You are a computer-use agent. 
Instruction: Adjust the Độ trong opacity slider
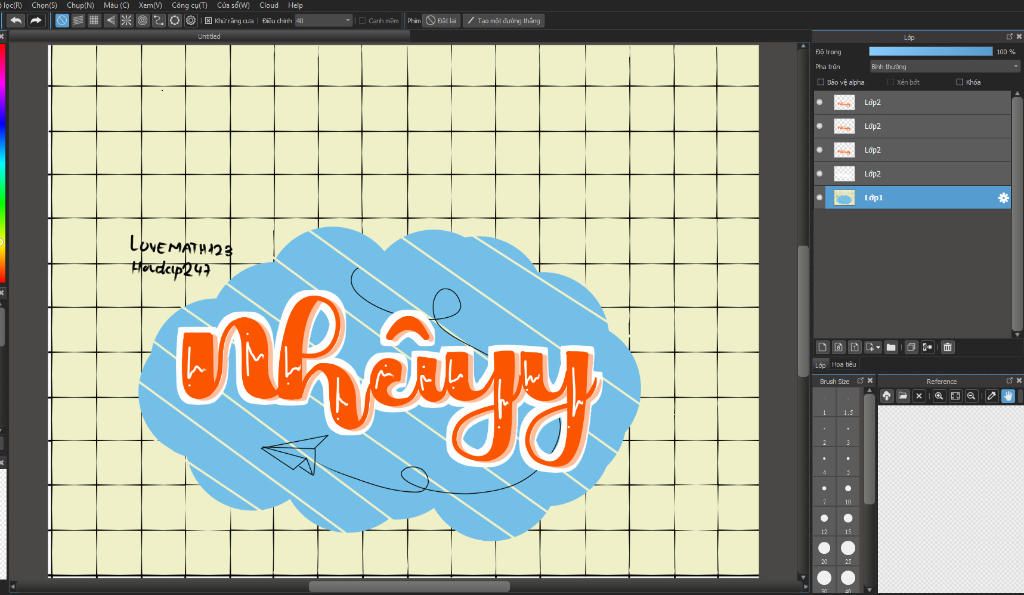pyautogui.click(x=930, y=52)
